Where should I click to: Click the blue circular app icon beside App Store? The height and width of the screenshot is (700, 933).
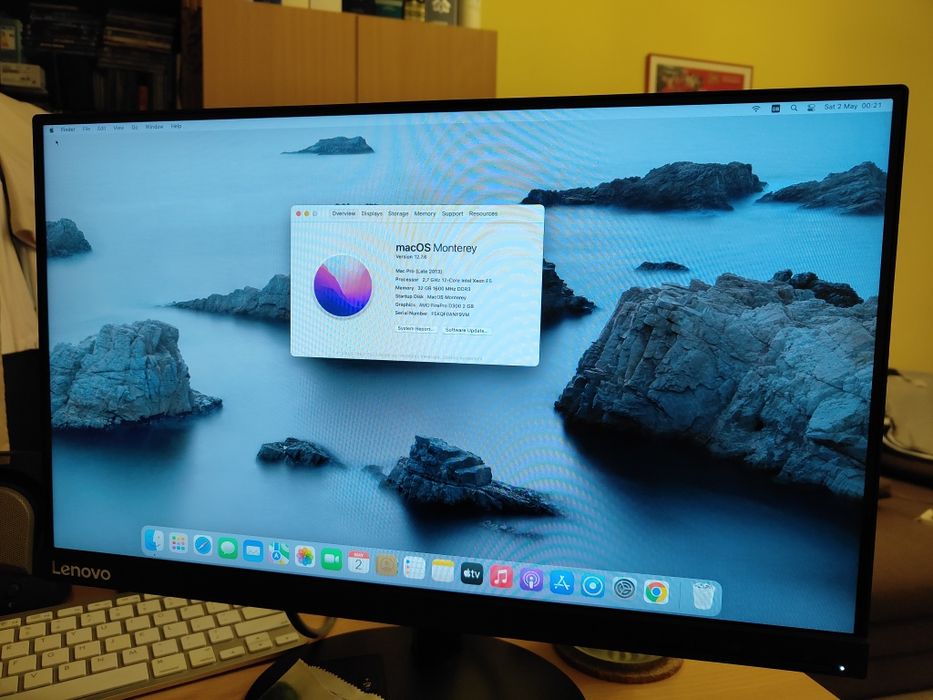(x=593, y=586)
